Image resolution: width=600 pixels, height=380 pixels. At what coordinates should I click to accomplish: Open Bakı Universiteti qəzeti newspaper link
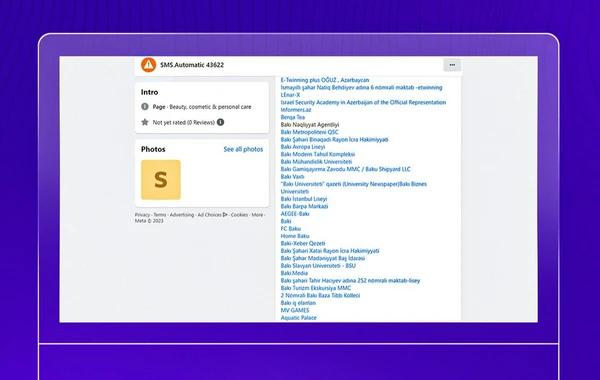(354, 188)
